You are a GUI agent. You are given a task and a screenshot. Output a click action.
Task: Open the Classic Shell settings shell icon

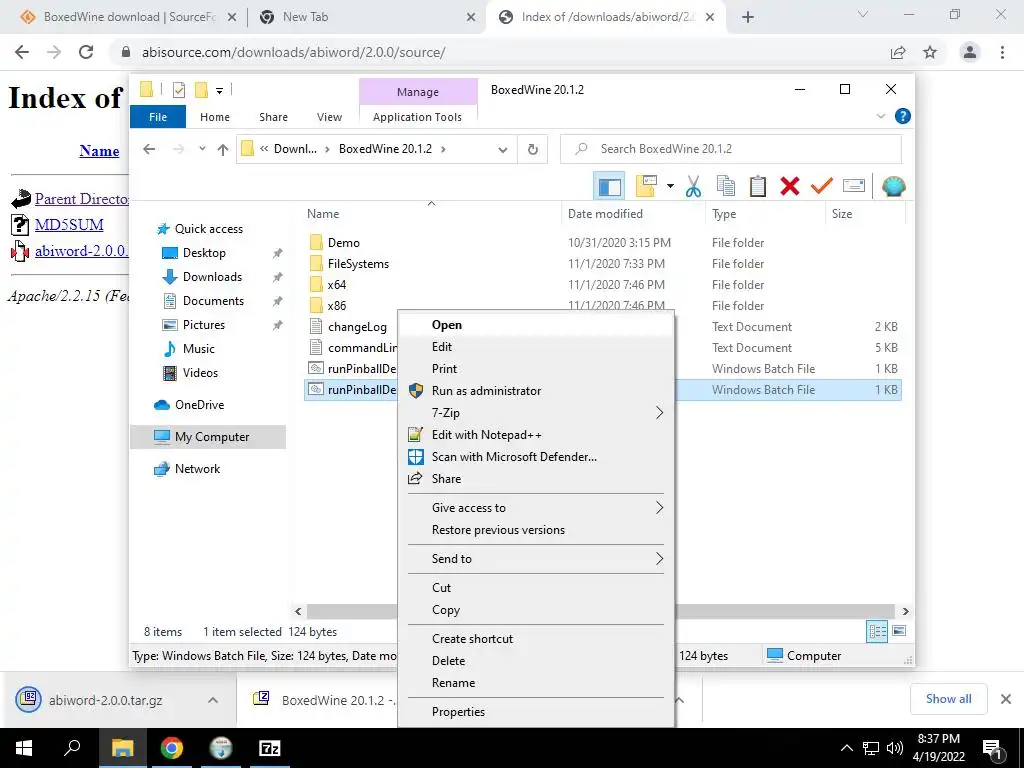(893, 186)
